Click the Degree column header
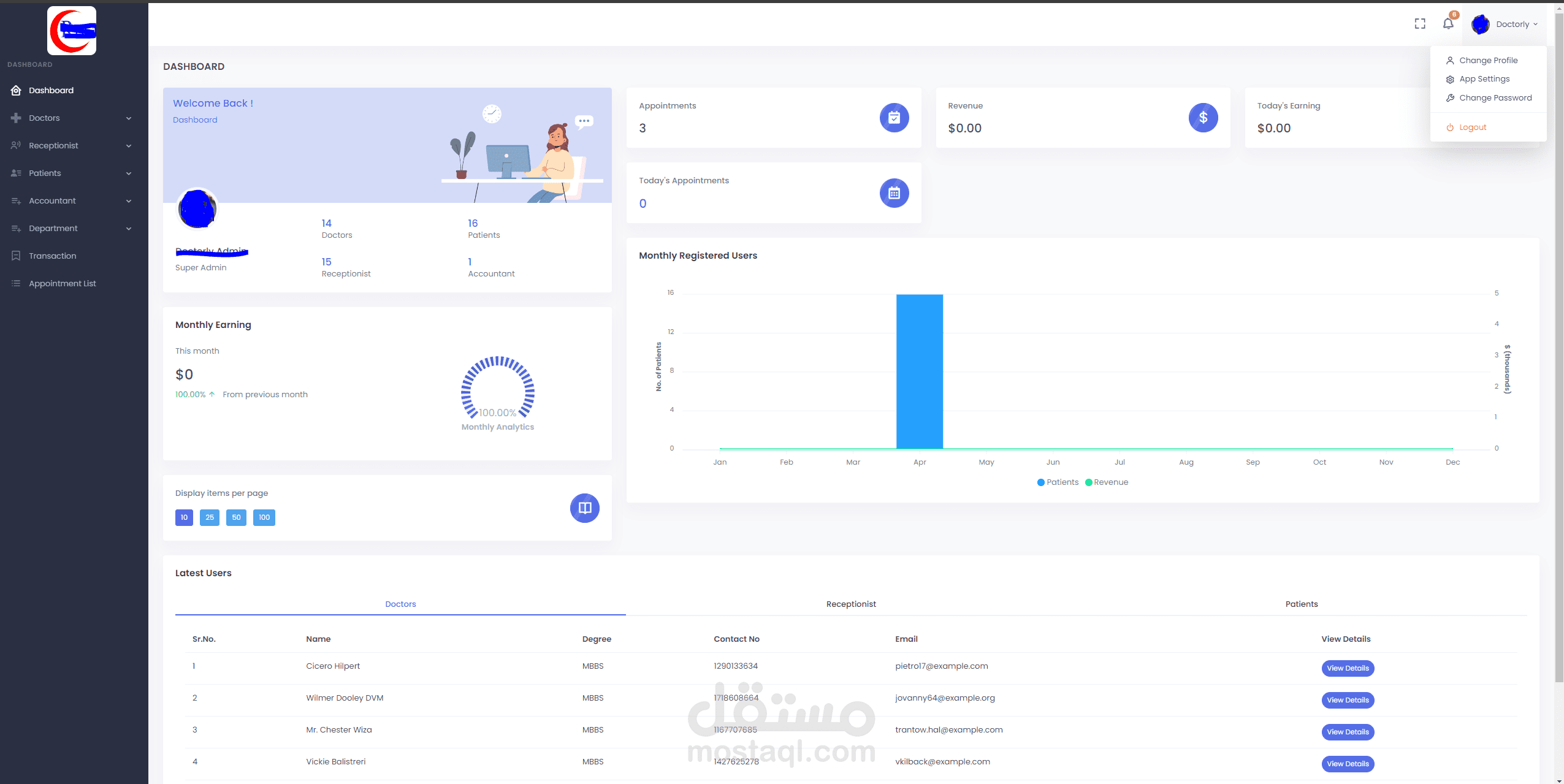Image resolution: width=1564 pixels, height=784 pixels. point(597,639)
